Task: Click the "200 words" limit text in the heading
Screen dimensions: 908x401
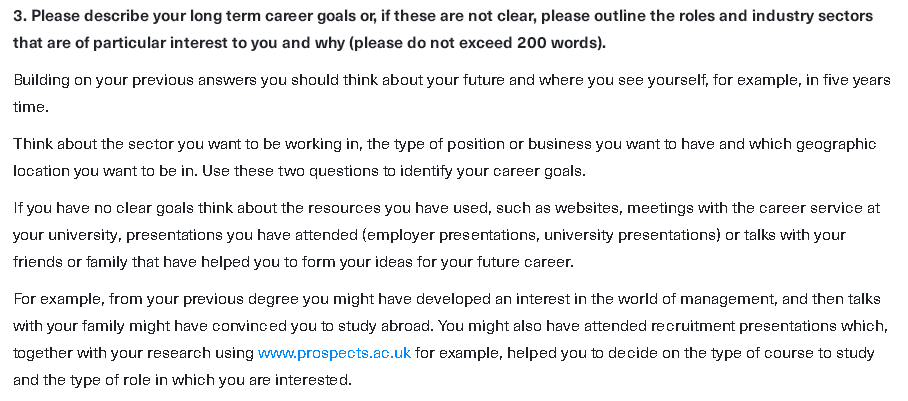Action: pyautogui.click(x=556, y=44)
